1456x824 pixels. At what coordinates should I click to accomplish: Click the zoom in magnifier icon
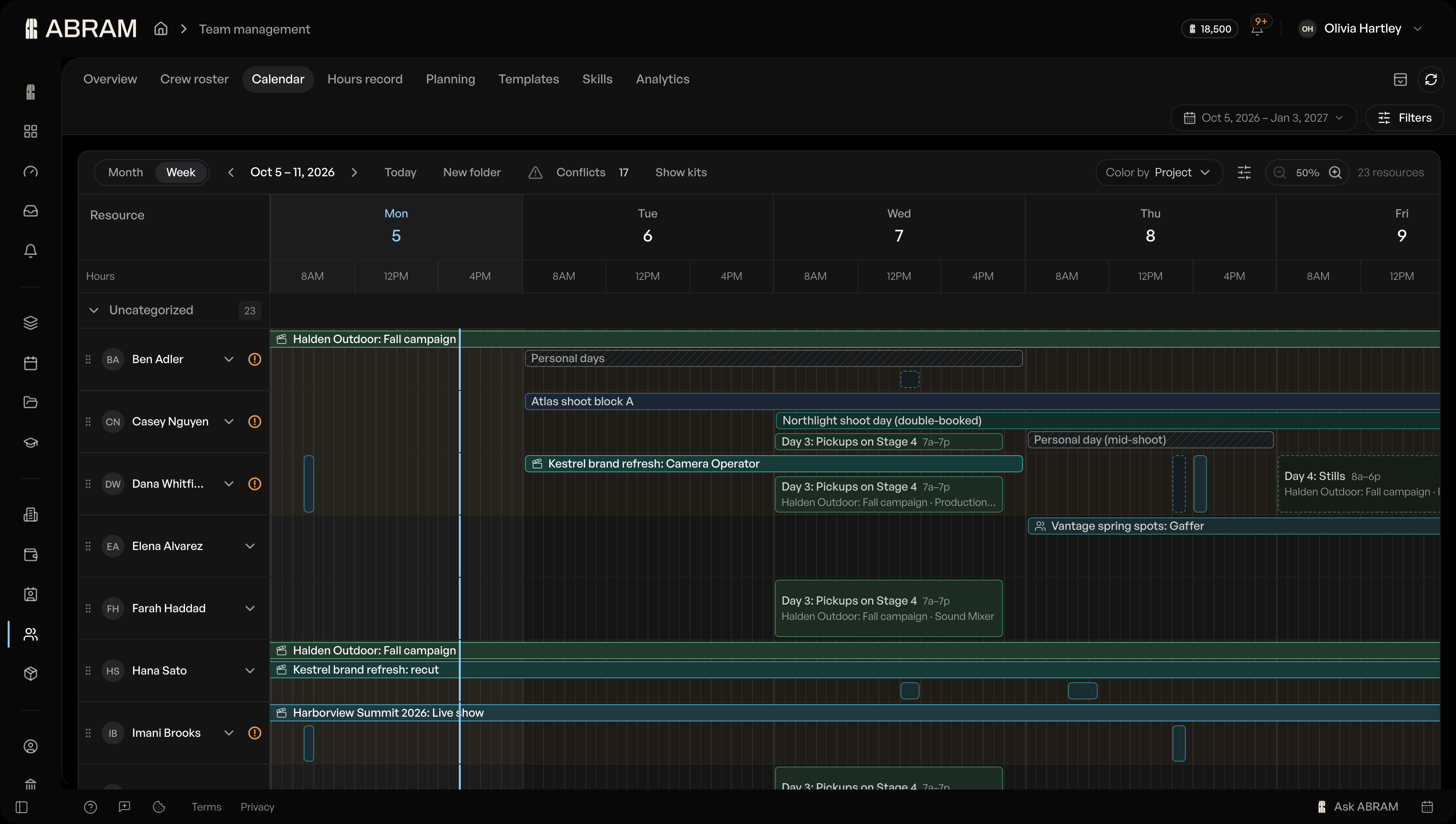click(x=1335, y=172)
